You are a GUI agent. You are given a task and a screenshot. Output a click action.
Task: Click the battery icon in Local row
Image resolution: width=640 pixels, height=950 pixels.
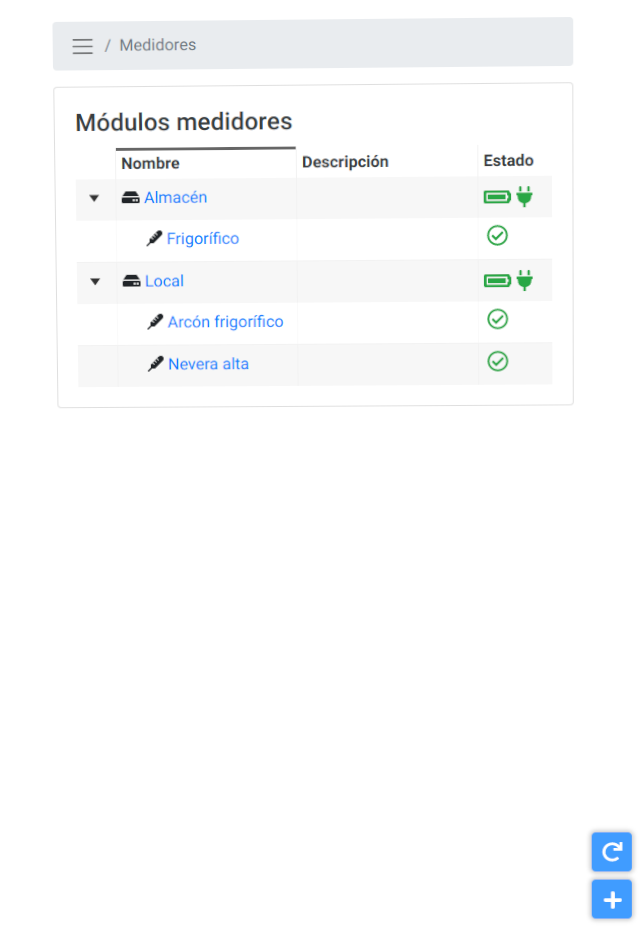tap(498, 281)
